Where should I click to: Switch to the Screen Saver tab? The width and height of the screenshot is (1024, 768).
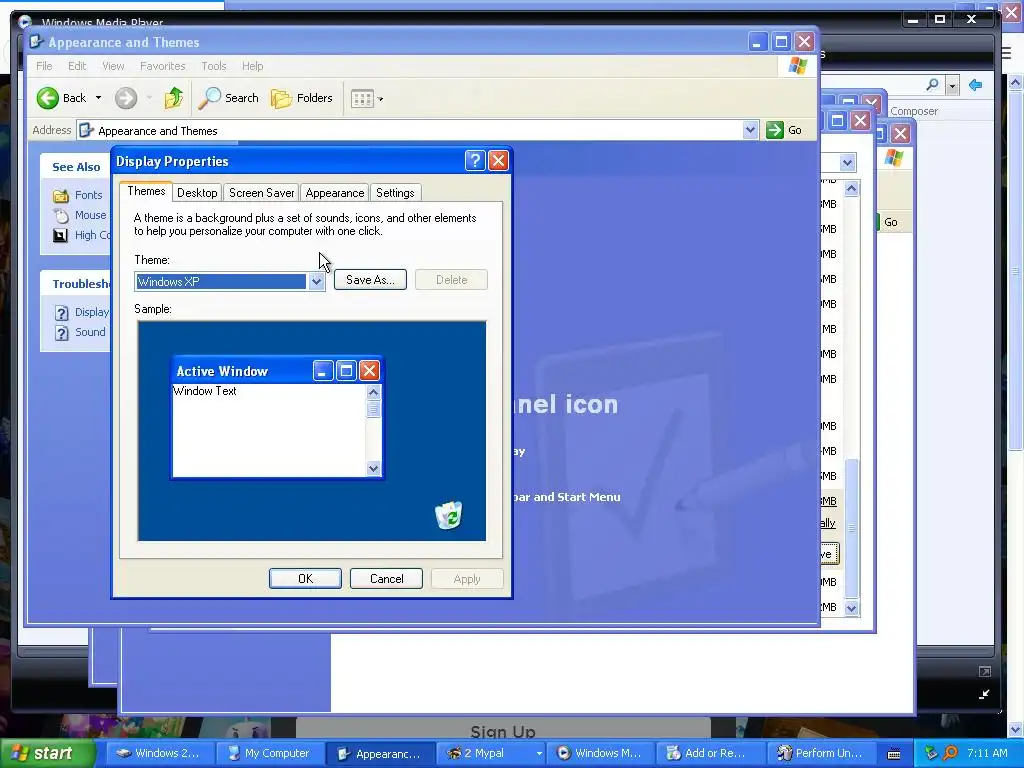(x=261, y=193)
